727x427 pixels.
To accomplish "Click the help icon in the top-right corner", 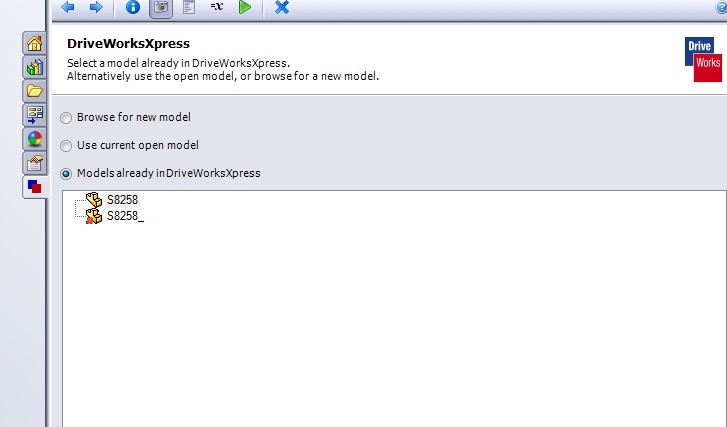I will 722,7.
